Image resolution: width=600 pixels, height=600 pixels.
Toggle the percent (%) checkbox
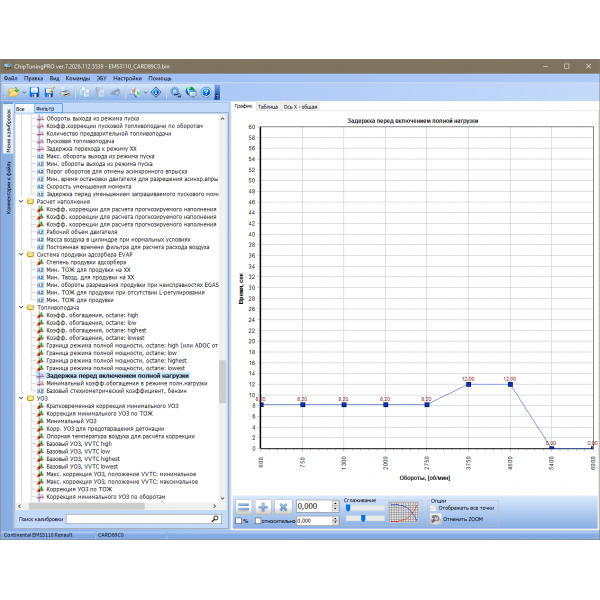[x=238, y=521]
